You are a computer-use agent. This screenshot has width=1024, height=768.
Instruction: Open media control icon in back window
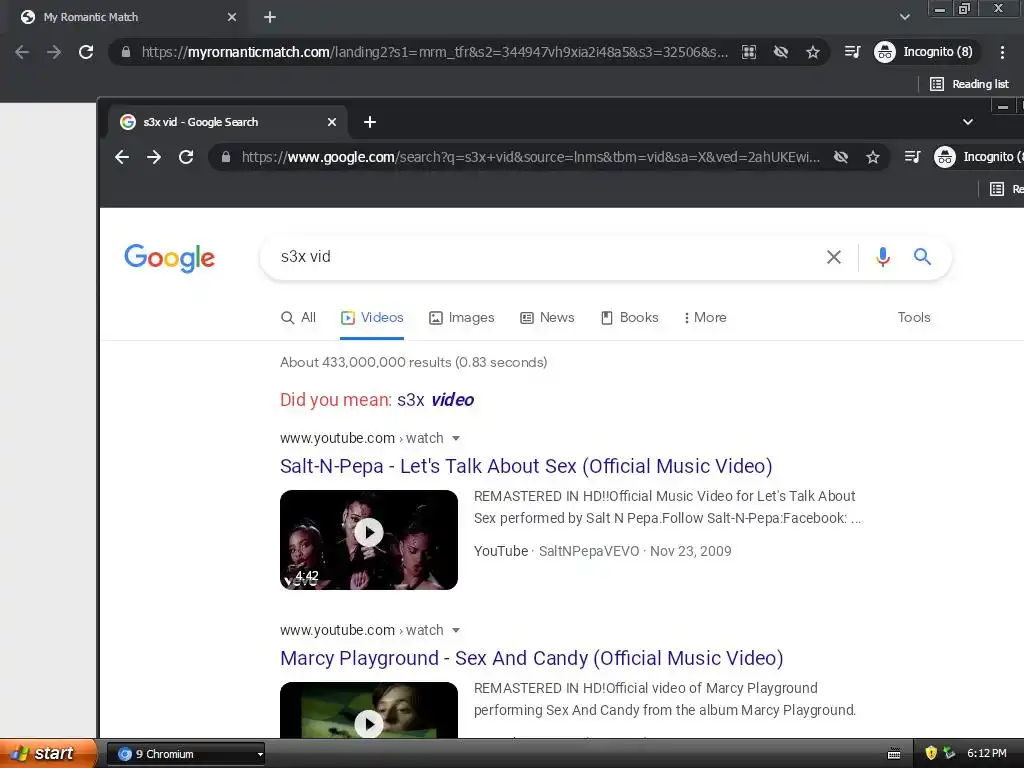tap(852, 52)
